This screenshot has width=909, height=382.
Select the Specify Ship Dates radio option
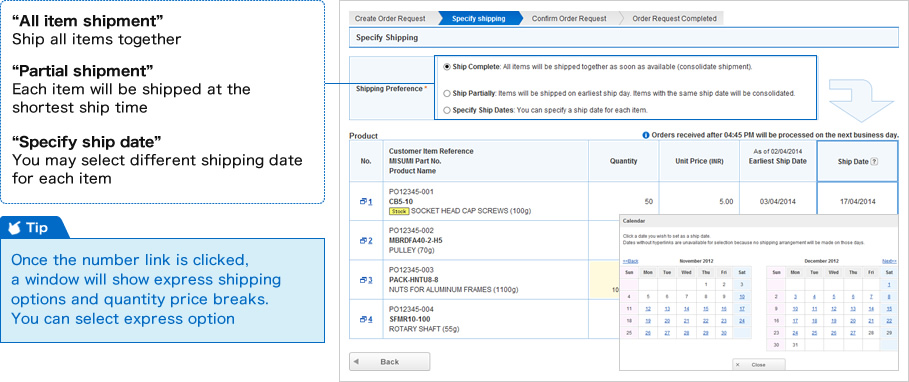446,110
